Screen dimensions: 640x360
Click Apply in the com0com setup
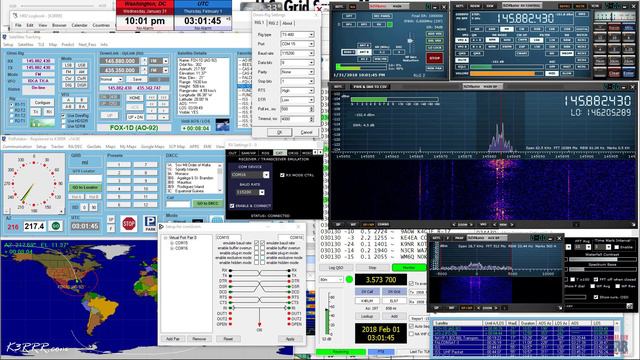tap(290, 339)
